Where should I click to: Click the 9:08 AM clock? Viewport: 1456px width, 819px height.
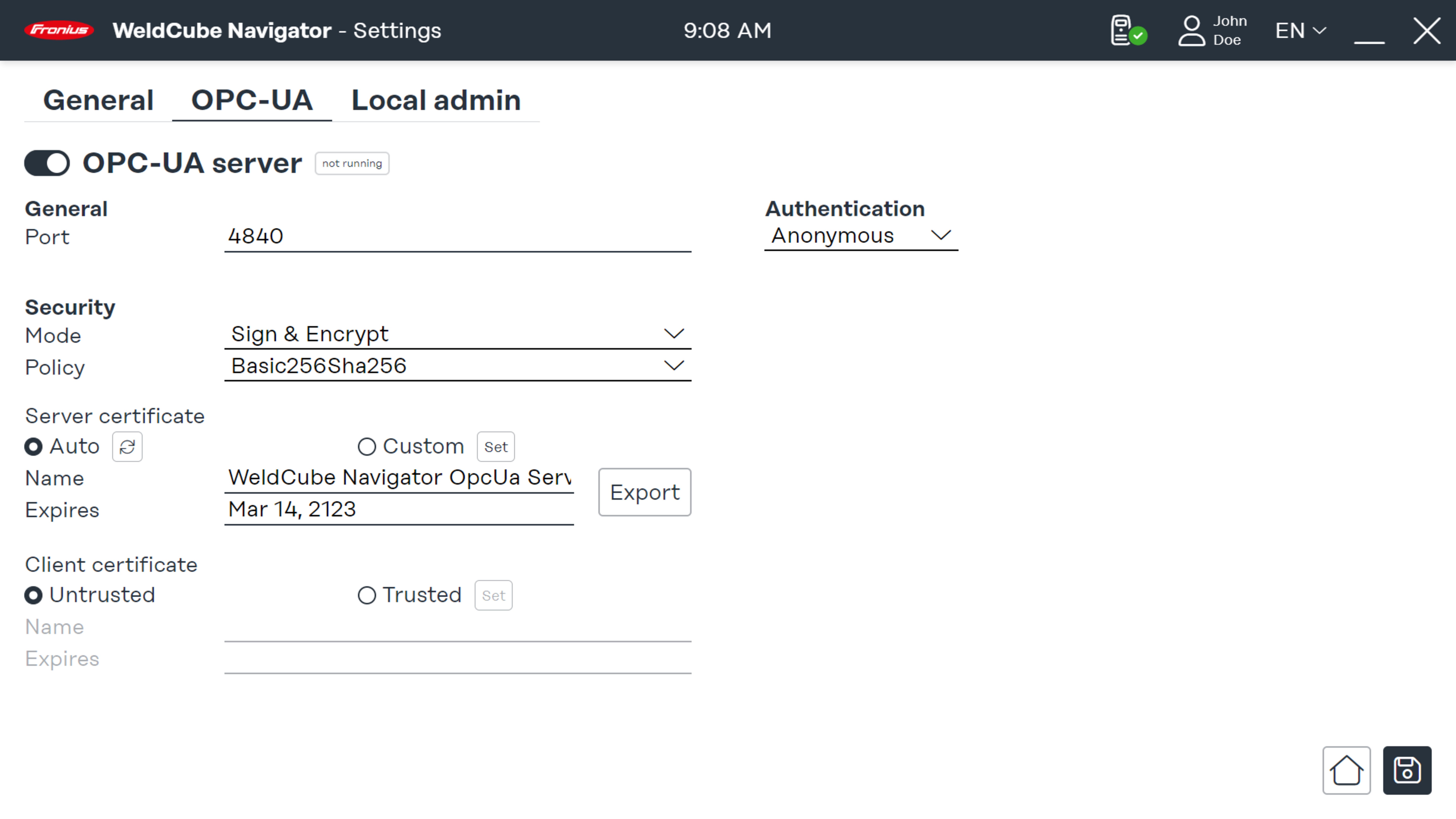point(728,31)
